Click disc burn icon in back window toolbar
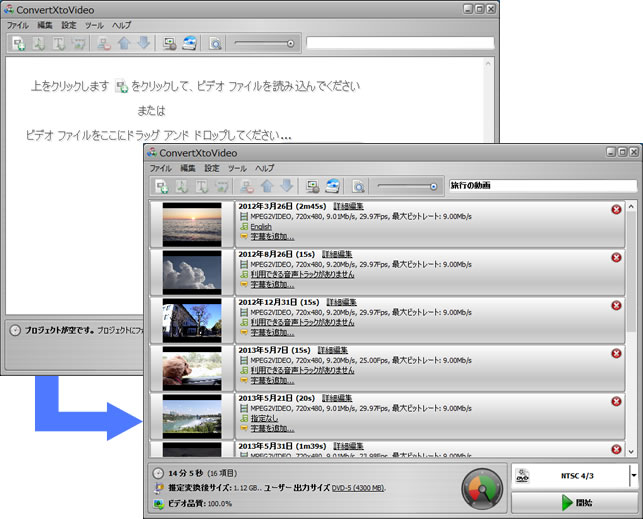Screen dimensions: 643x519 (189, 43)
